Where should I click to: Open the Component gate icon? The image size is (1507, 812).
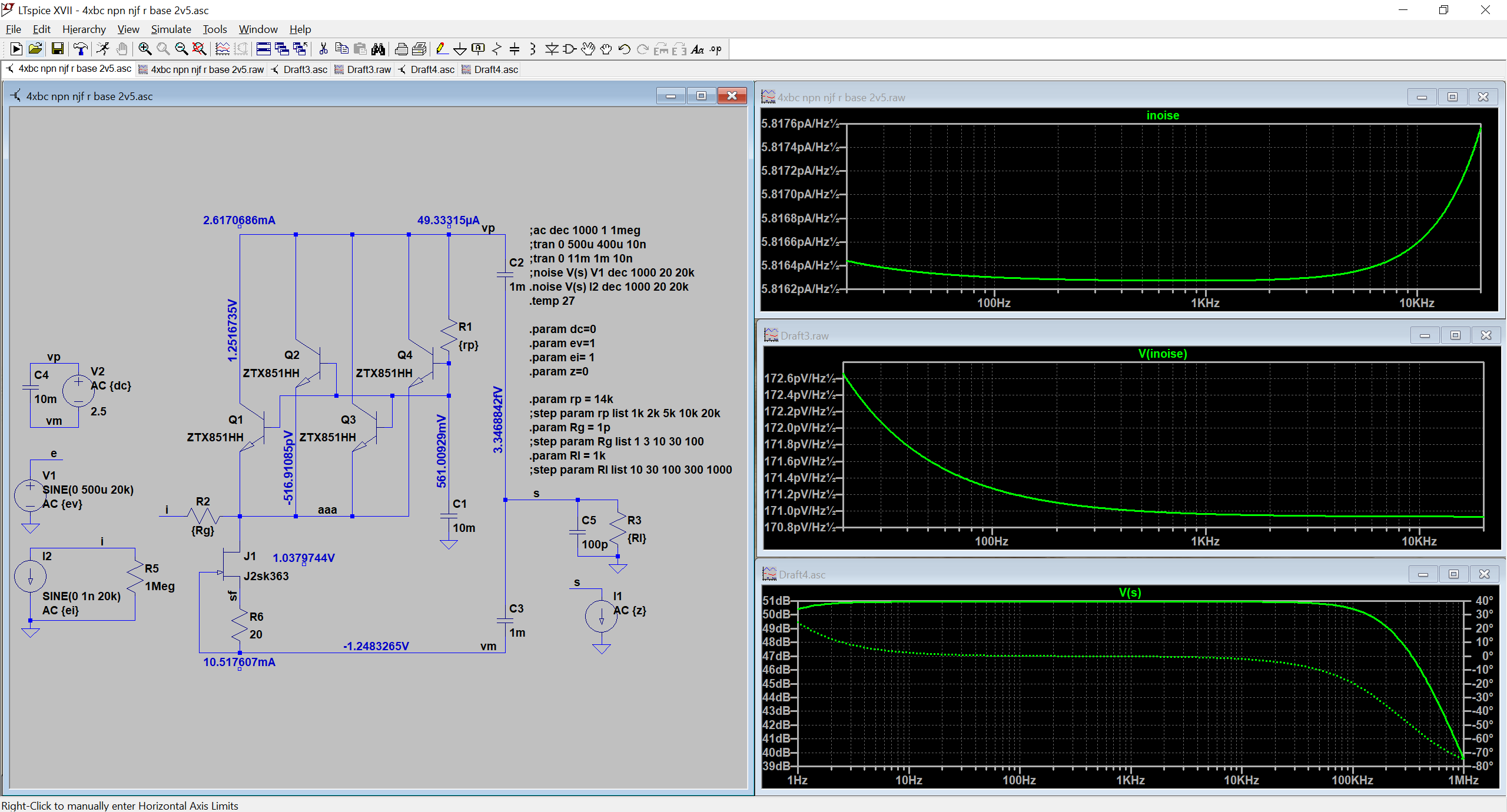pyautogui.click(x=569, y=49)
